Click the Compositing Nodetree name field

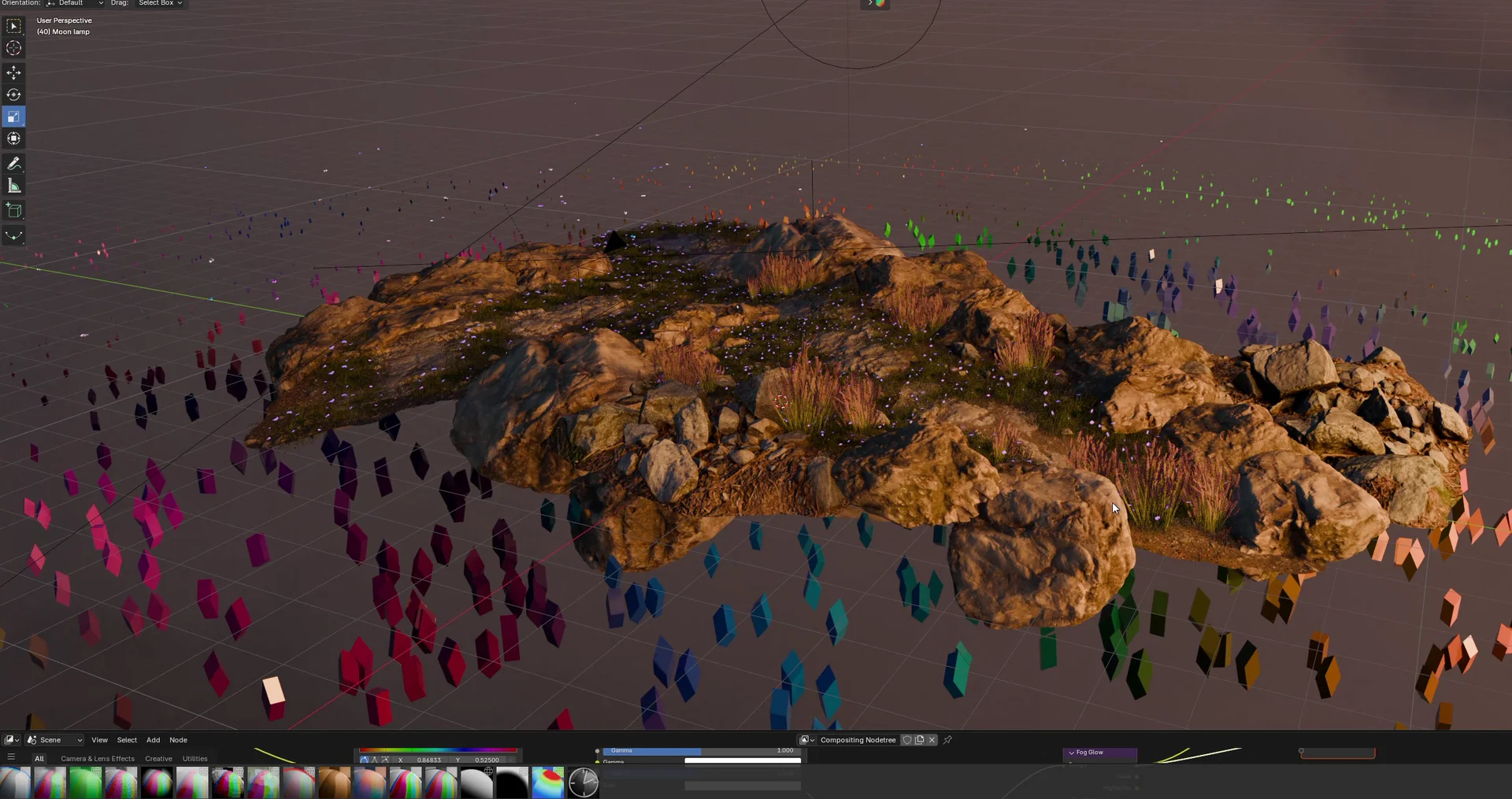tap(858, 740)
